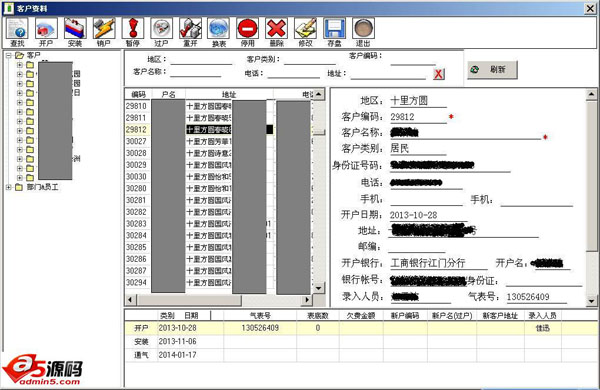Image resolution: width=600 pixels, height=390 pixels.
Task: Click the 暂停 red exclamation icon
Action: (133, 32)
